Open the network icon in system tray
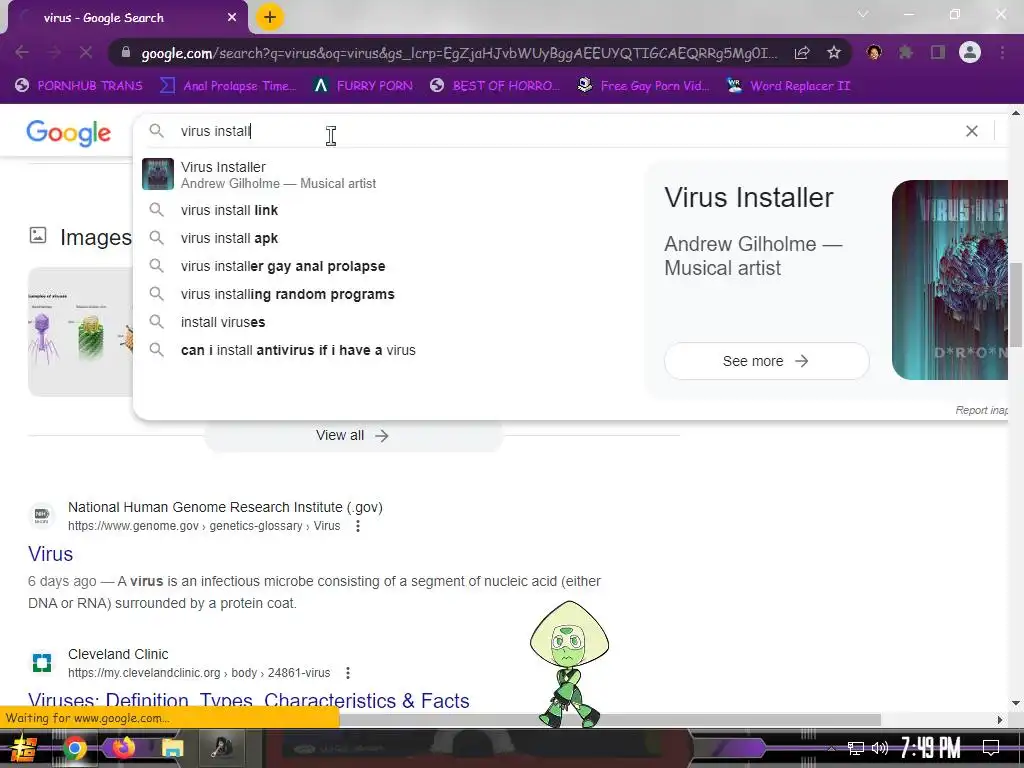Viewport: 1024px width, 768px height. 856,748
